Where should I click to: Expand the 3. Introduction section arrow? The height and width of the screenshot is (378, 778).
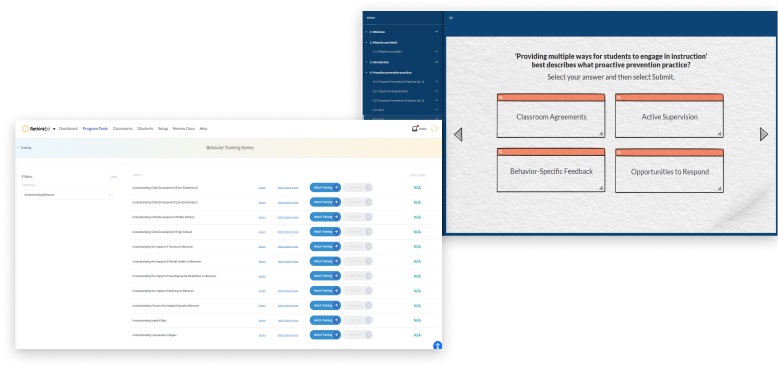(366, 63)
